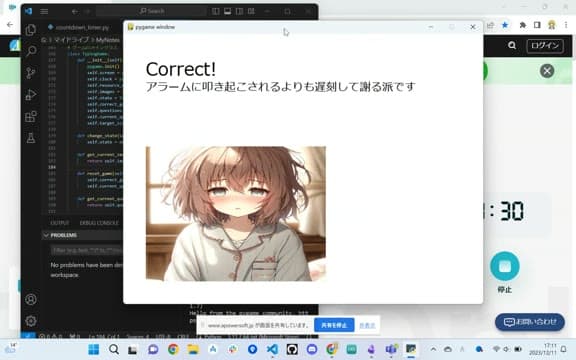Go back with VS Code navigation arrow
The width and height of the screenshot is (576, 360).
pos(75,11)
